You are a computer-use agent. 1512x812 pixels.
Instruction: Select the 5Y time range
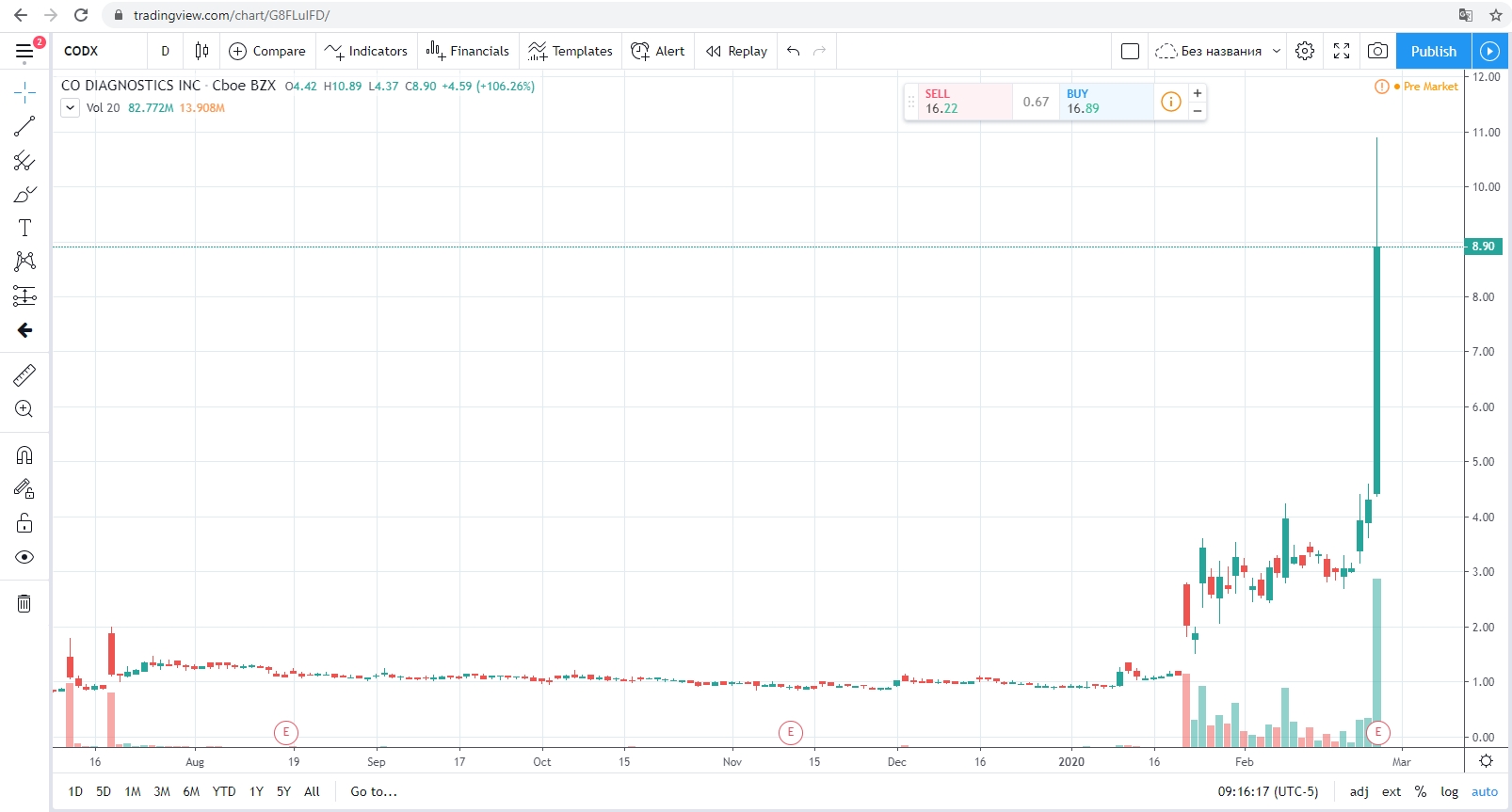(283, 791)
